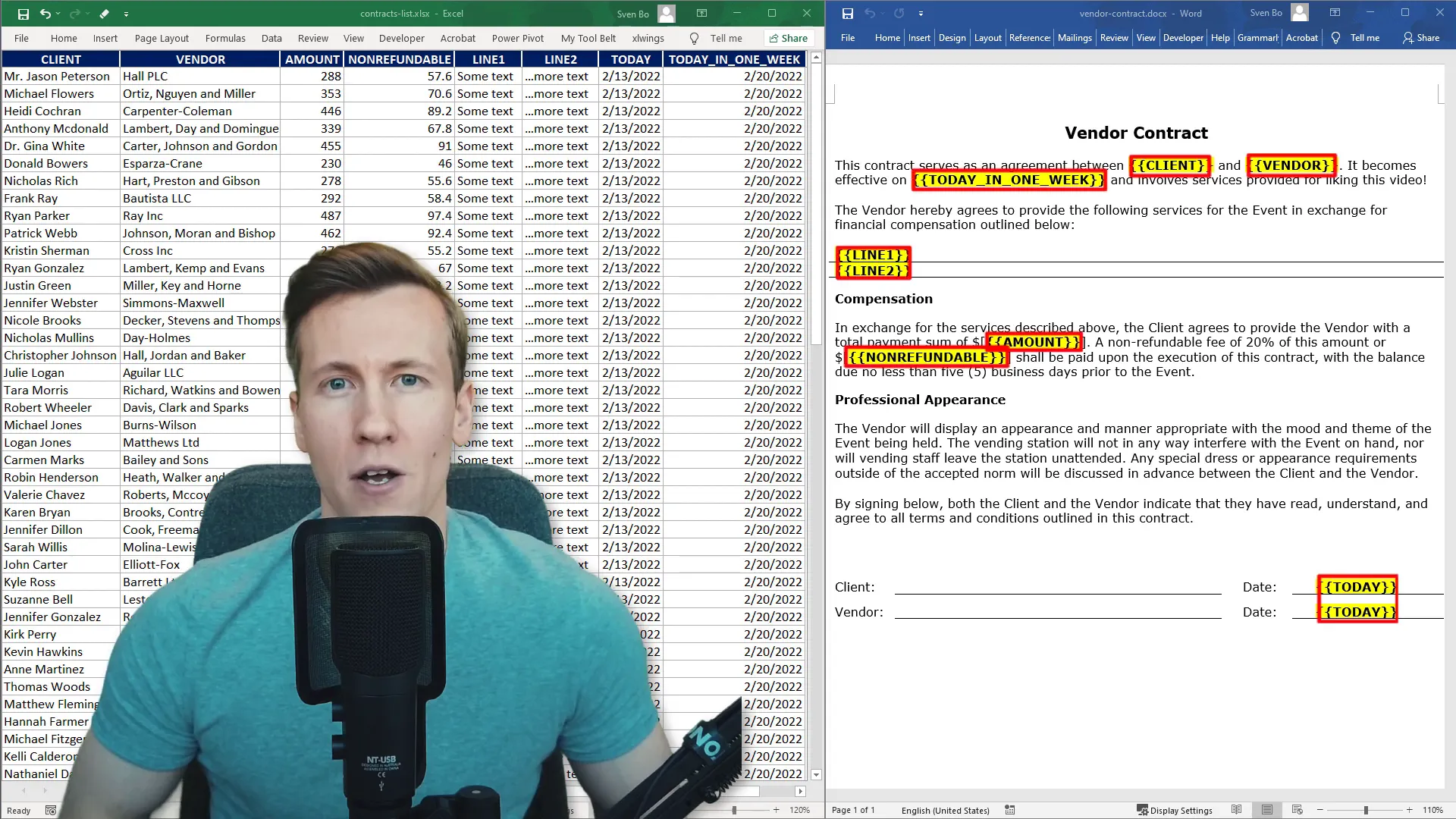This screenshot has height=819, width=1456.
Task: Open the Mailings tab in Word
Action: click(x=1074, y=38)
